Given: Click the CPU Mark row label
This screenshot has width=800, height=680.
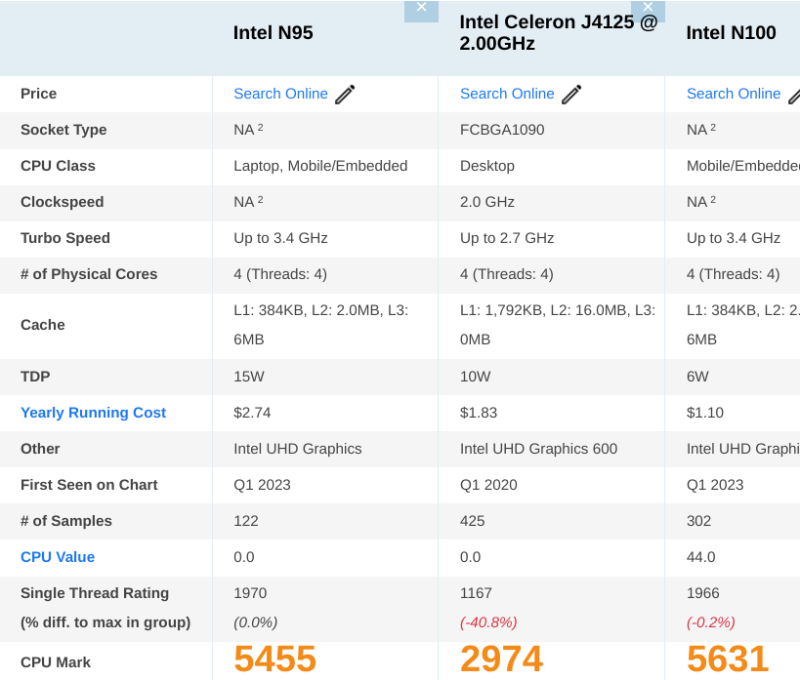Looking at the screenshot, I should [x=56, y=662].
